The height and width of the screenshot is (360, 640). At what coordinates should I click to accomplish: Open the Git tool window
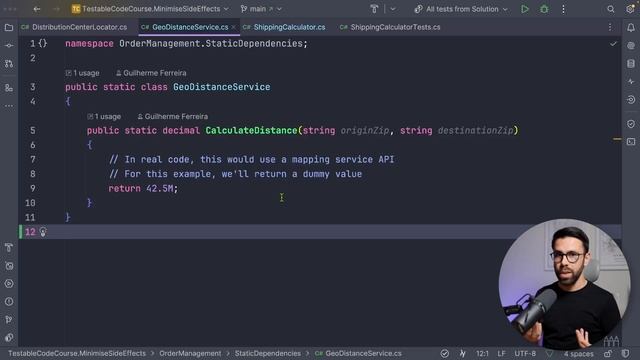[9, 320]
